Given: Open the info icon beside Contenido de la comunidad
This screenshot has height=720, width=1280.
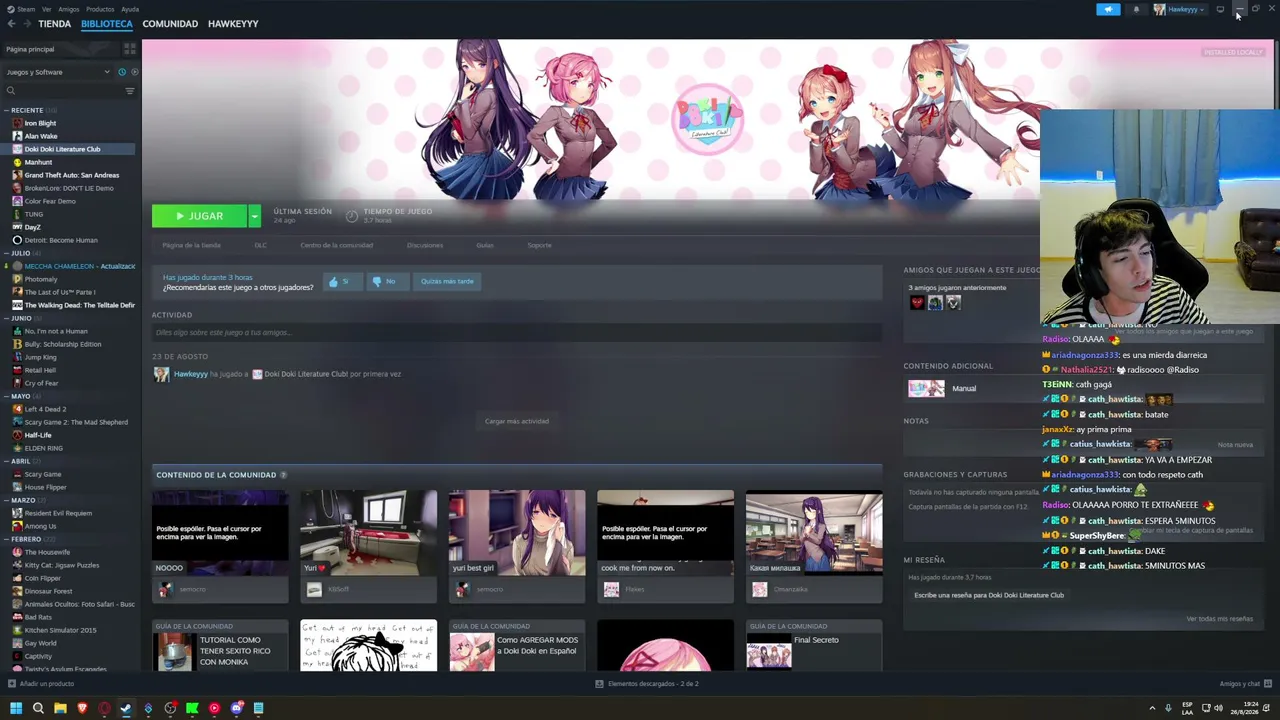Looking at the screenshot, I should click(283, 475).
